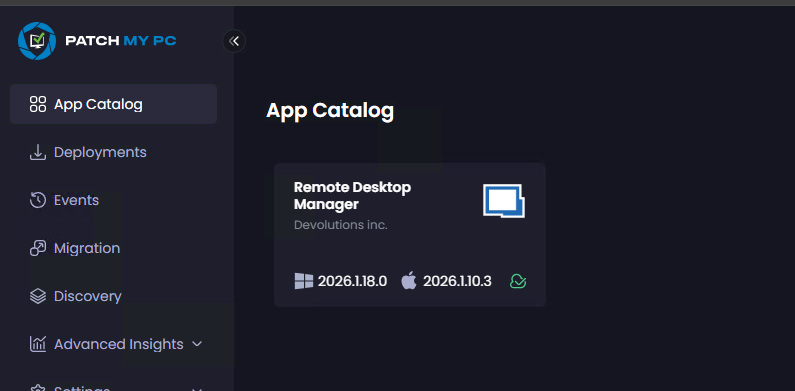Click the Migration arrow icon
795x391 pixels.
tap(38, 248)
